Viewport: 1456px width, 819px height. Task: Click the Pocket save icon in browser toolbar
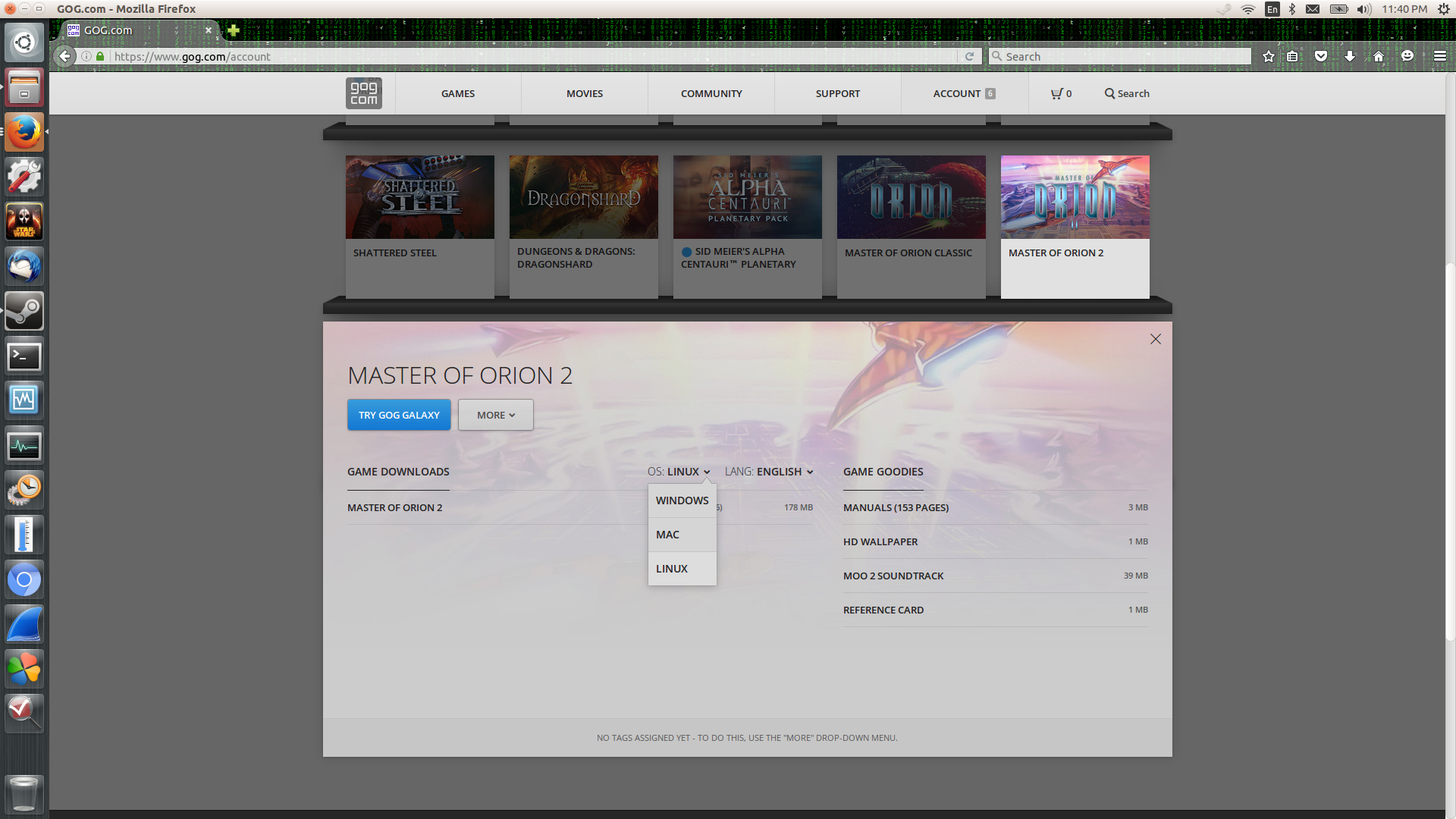[x=1322, y=55]
